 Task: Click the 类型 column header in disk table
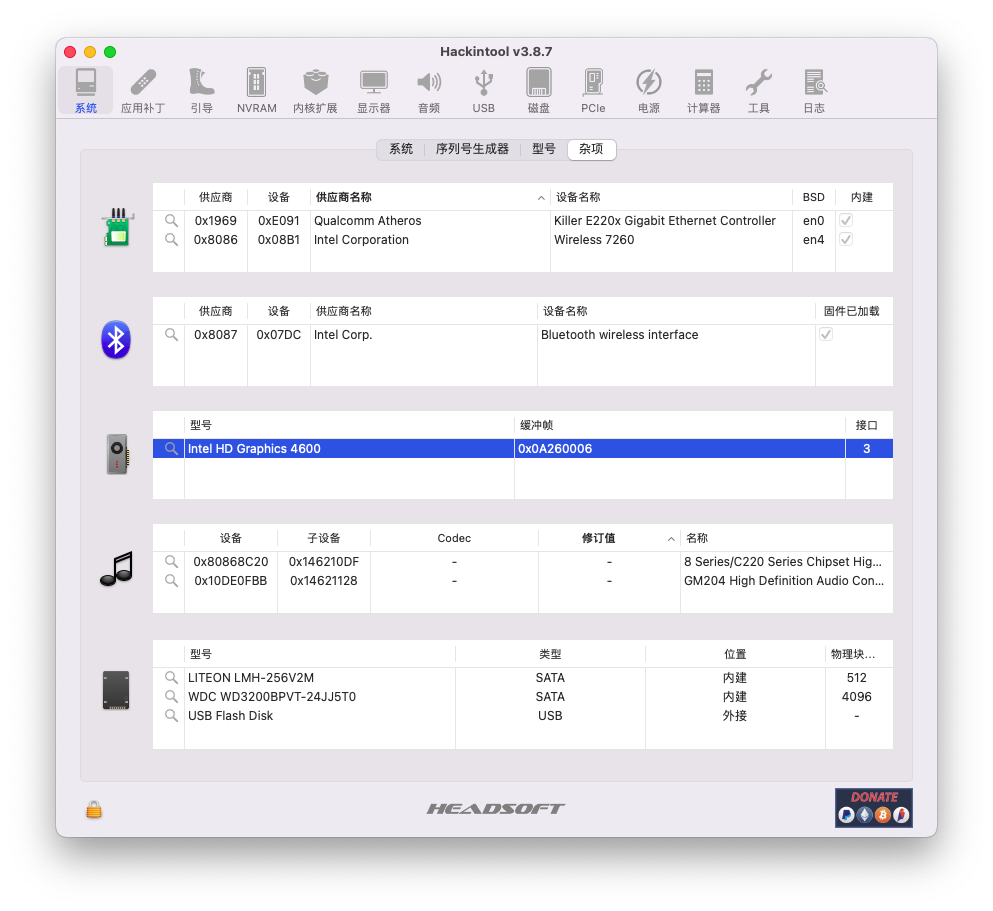click(550, 654)
